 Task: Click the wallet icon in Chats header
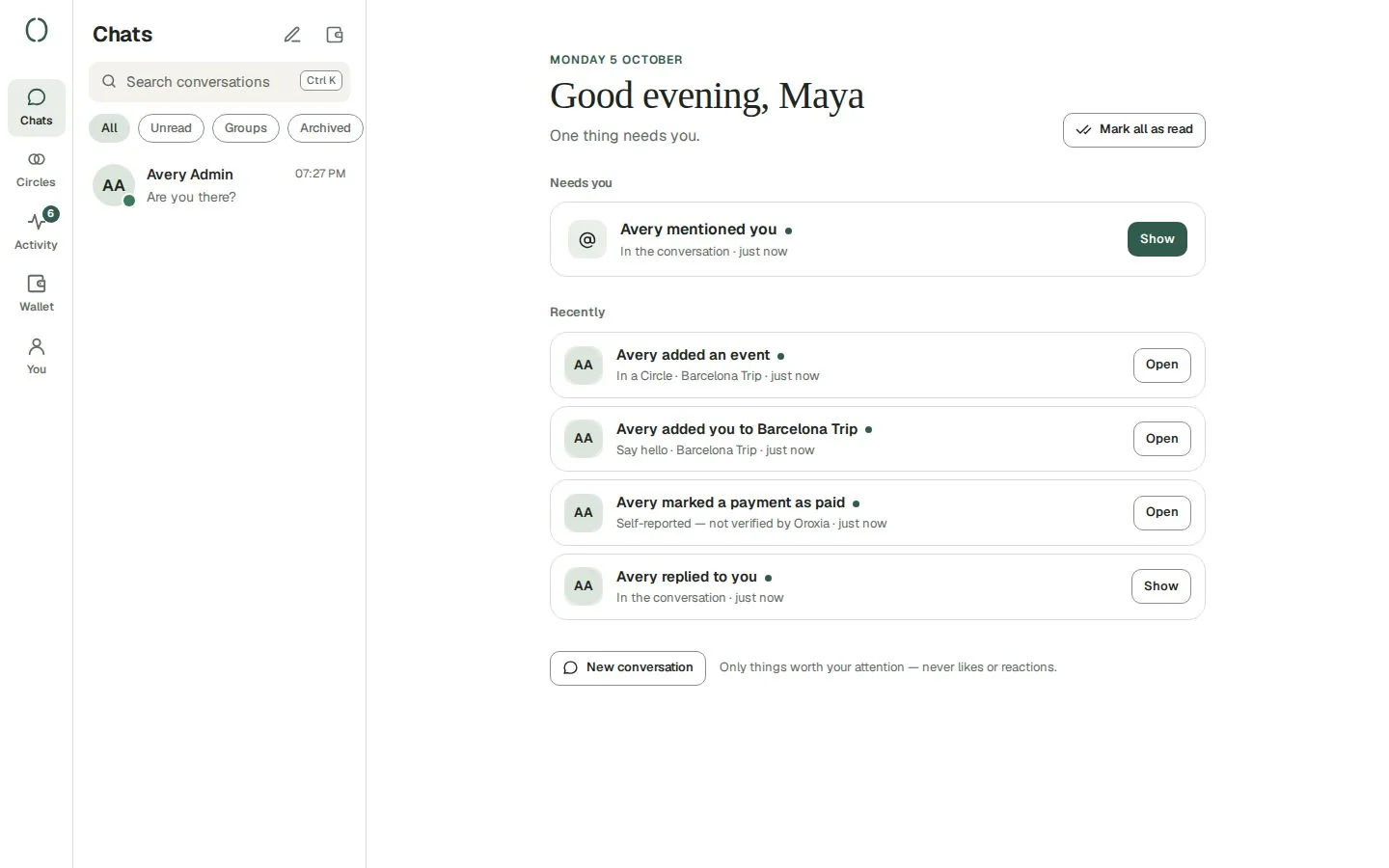[335, 35]
